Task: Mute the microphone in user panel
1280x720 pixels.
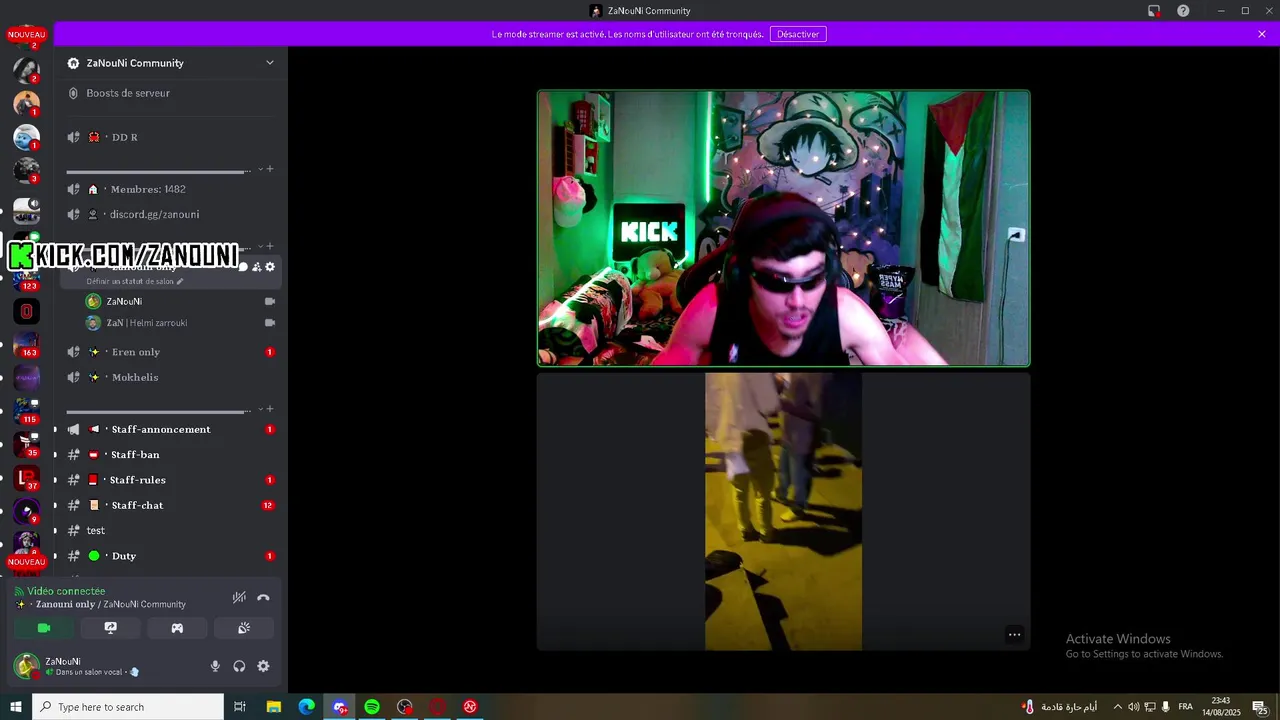Action: pos(215,666)
